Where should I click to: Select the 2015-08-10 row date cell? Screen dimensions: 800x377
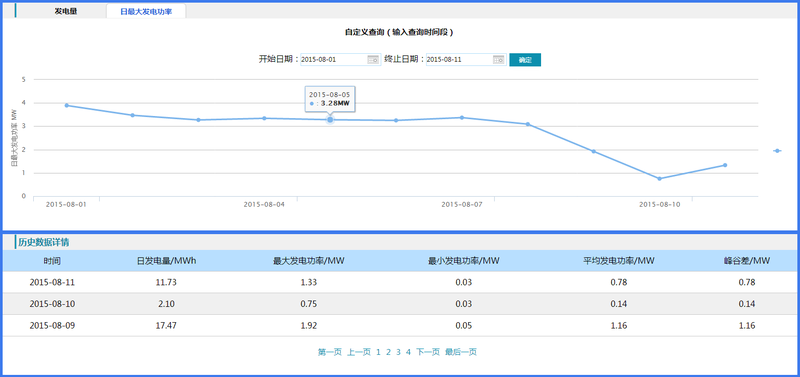52,304
